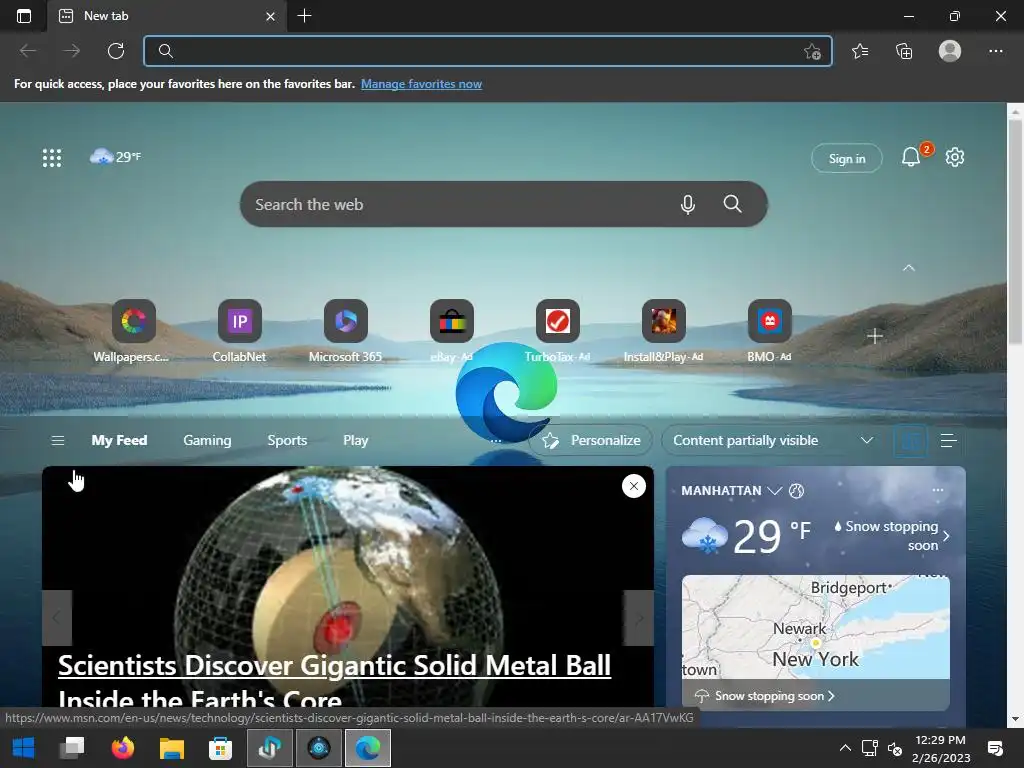This screenshot has height=768, width=1024.
Task: Collapse the quick links chevron
Action: pyautogui.click(x=908, y=268)
